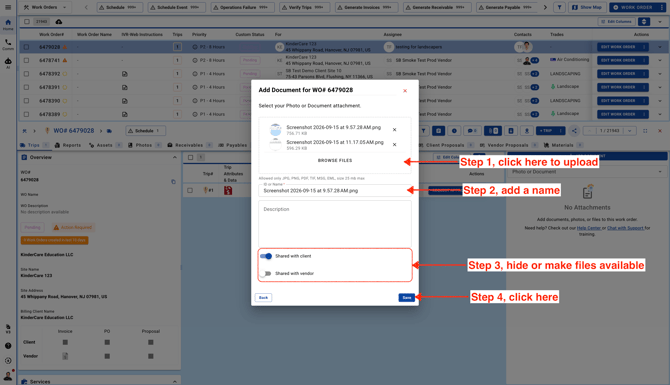Remove second screenshot file 11.17.05 AM
670x385 pixels.
pos(394,144)
